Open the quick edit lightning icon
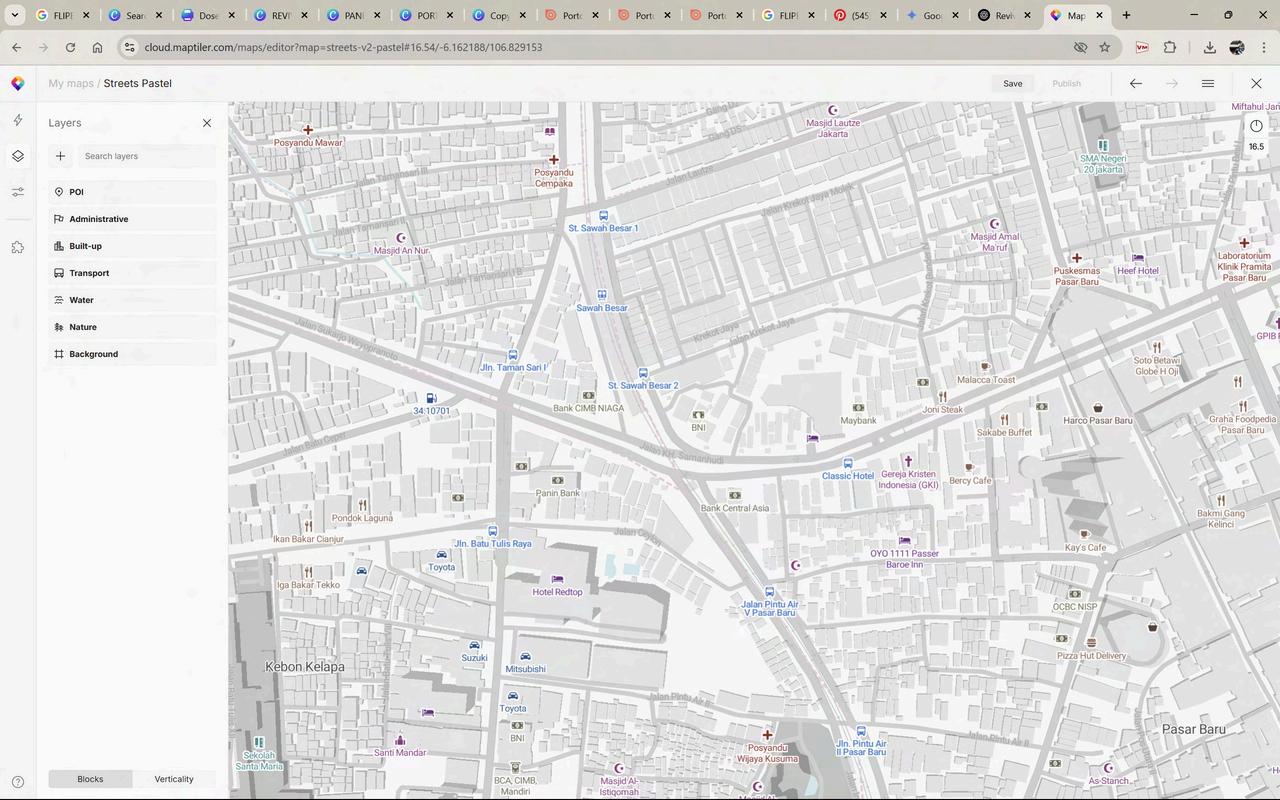 pos(18,121)
